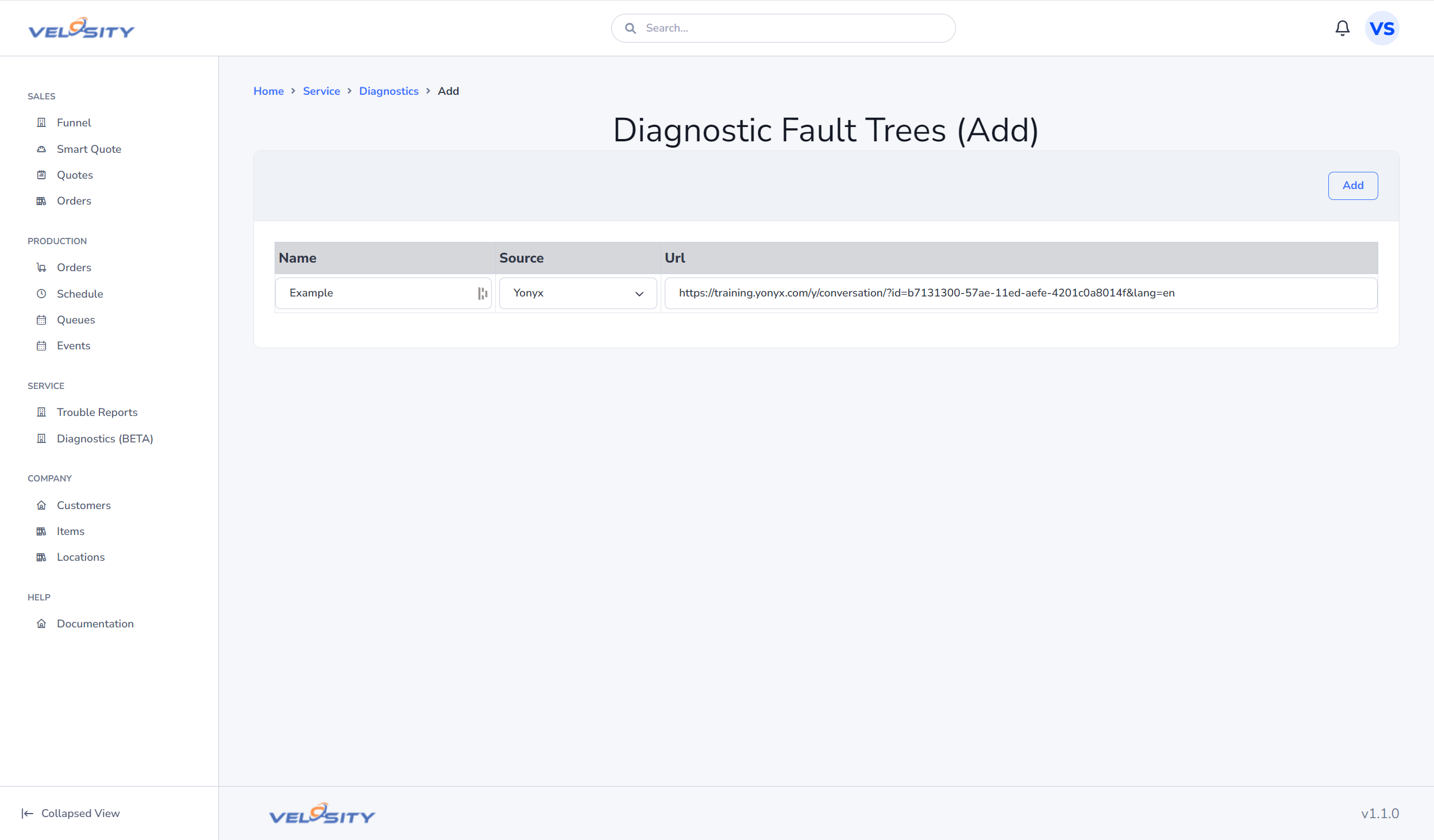Click the Name field containing Example

coord(383,293)
